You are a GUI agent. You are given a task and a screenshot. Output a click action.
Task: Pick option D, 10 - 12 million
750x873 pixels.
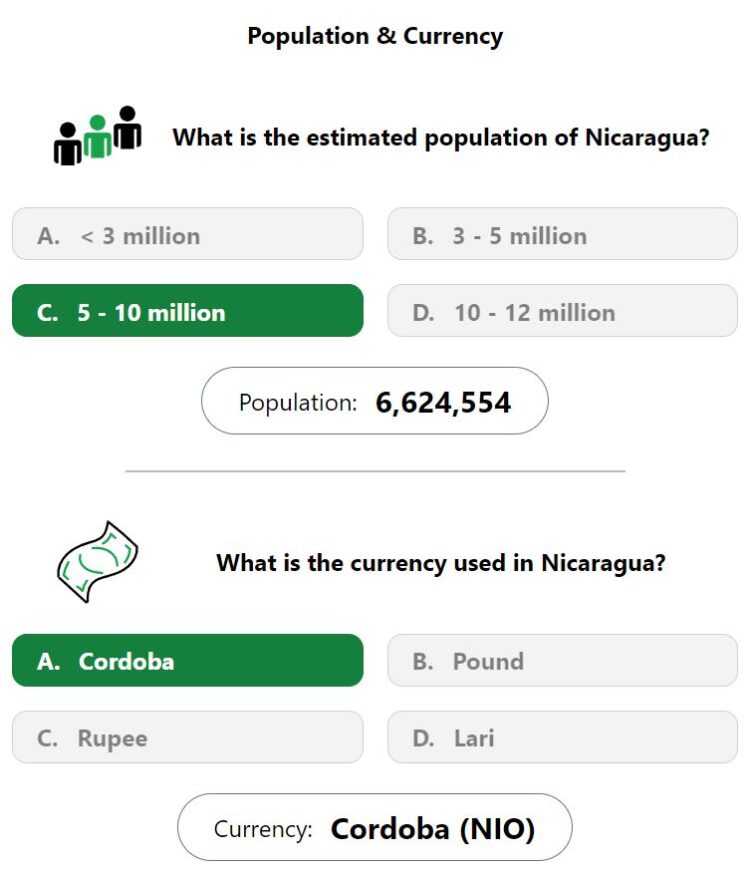coord(562,311)
